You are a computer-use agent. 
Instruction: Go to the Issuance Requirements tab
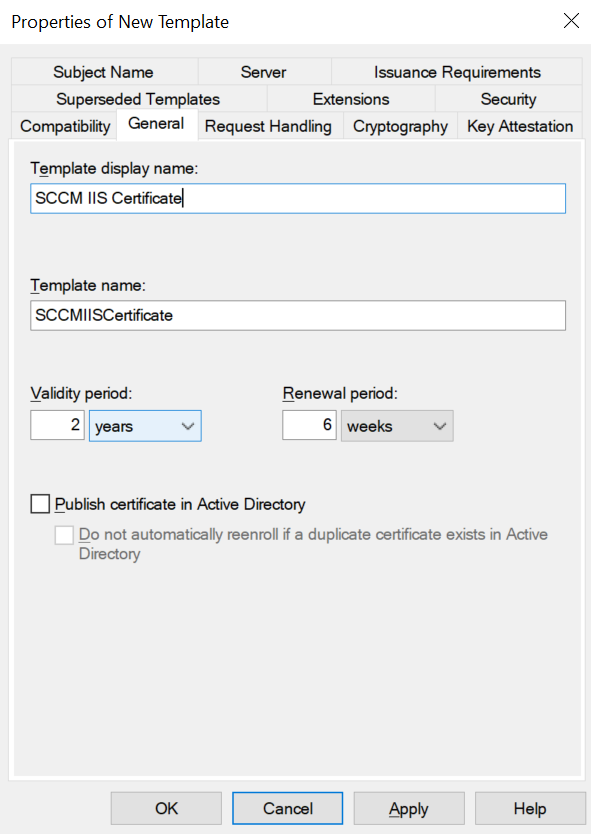457,72
